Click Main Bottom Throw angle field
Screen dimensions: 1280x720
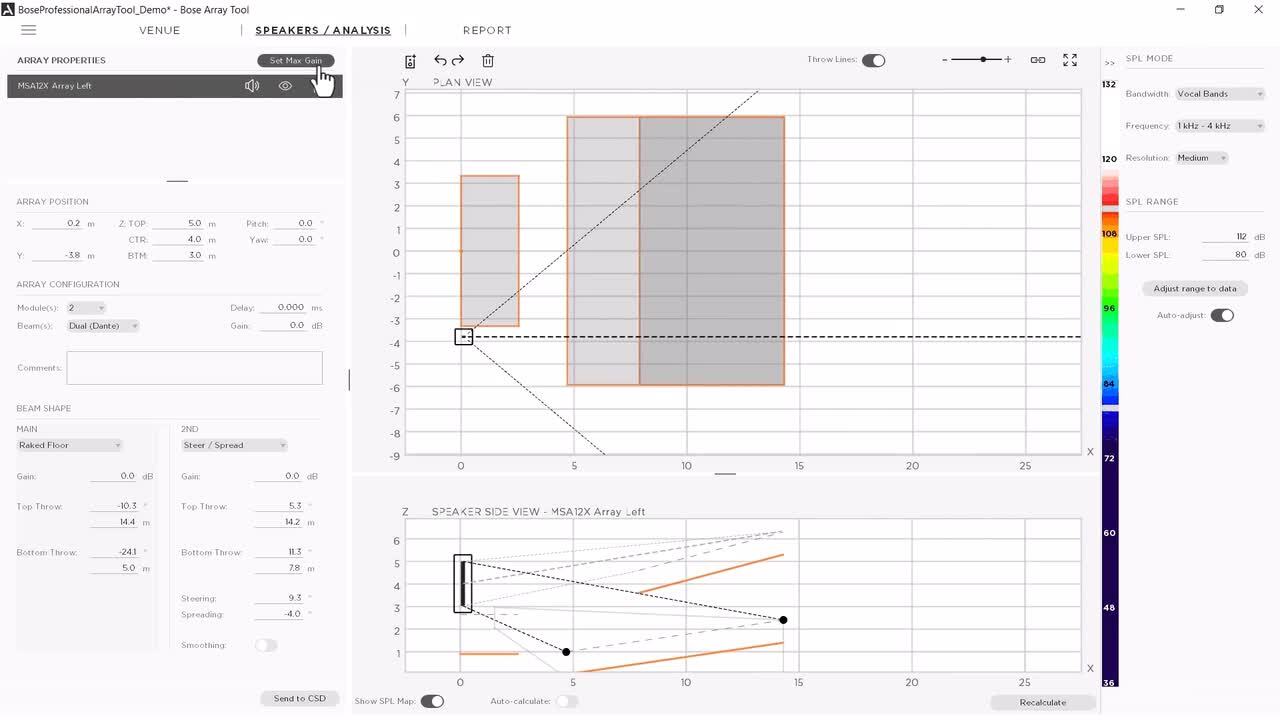pos(114,552)
